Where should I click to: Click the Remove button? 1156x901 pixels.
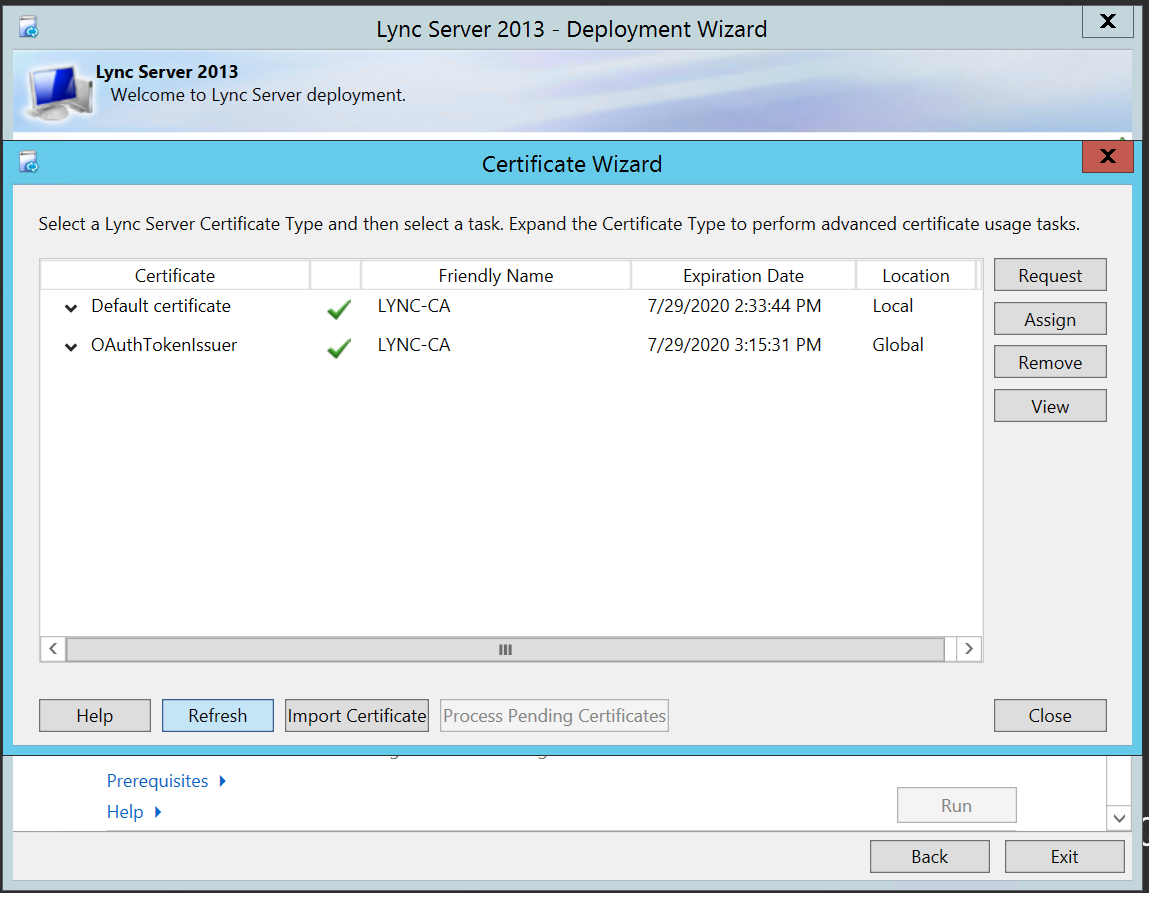pyautogui.click(x=1050, y=362)
